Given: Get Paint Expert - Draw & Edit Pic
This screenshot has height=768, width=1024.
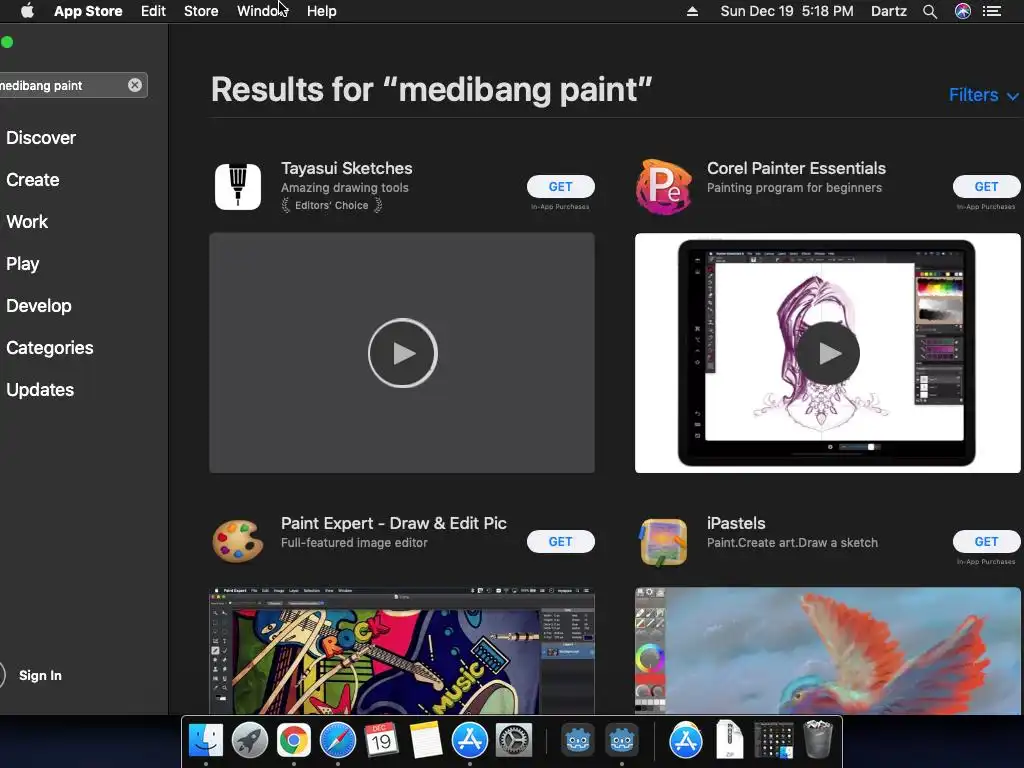Looking at the screenshot, I should 560,541.
